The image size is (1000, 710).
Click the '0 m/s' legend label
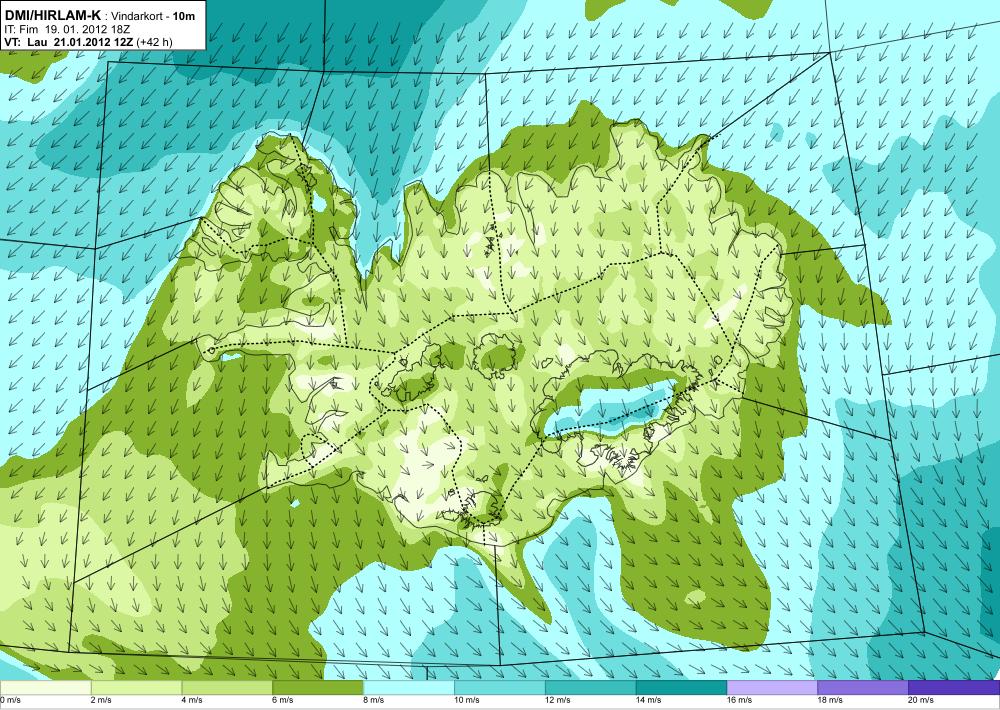pyautogui.click(x=10, y=700)
